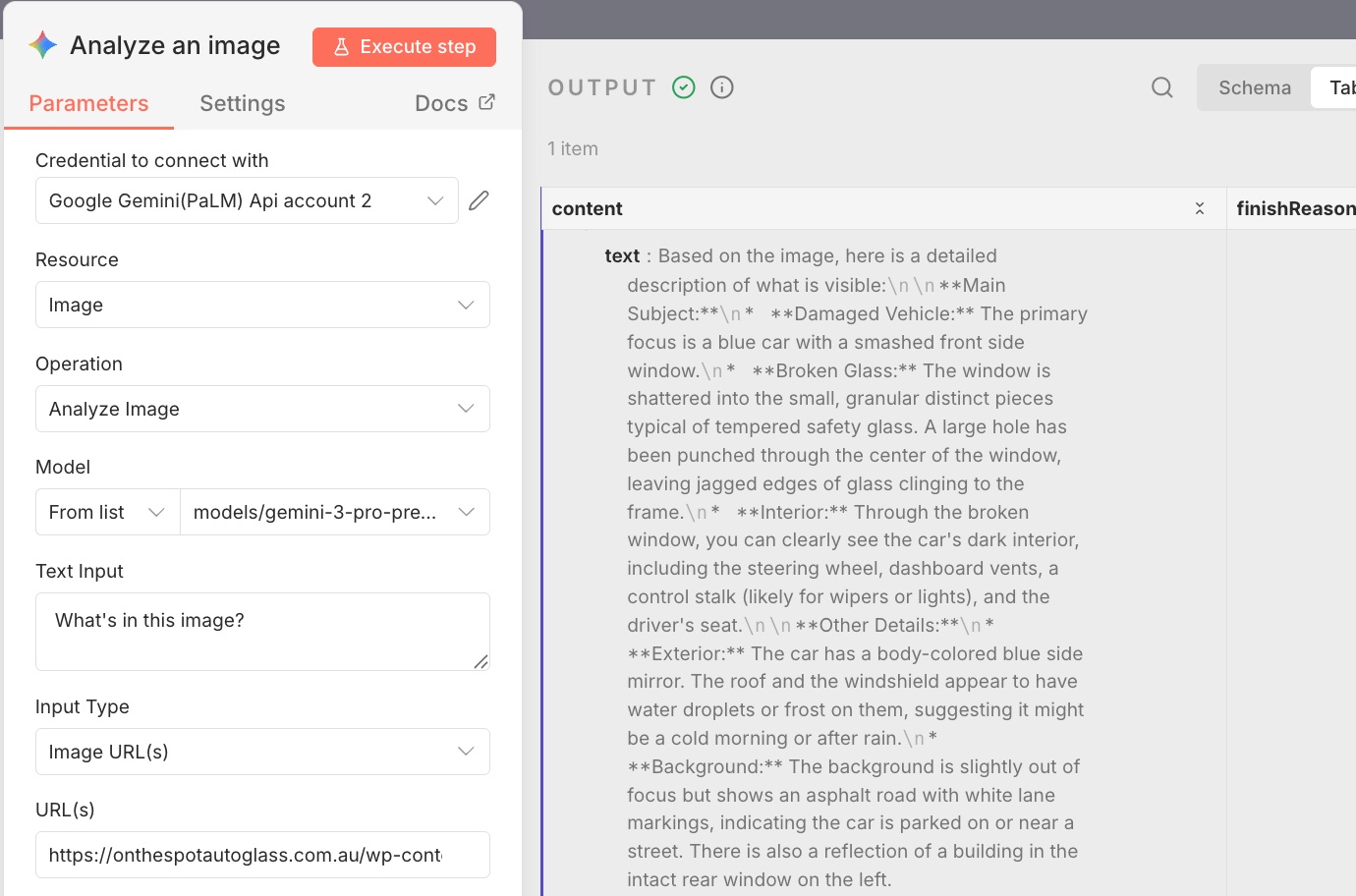1356x896 pixels.
Task: Click the Gemini sparkle node icon
Action: [x=43, y=45]
